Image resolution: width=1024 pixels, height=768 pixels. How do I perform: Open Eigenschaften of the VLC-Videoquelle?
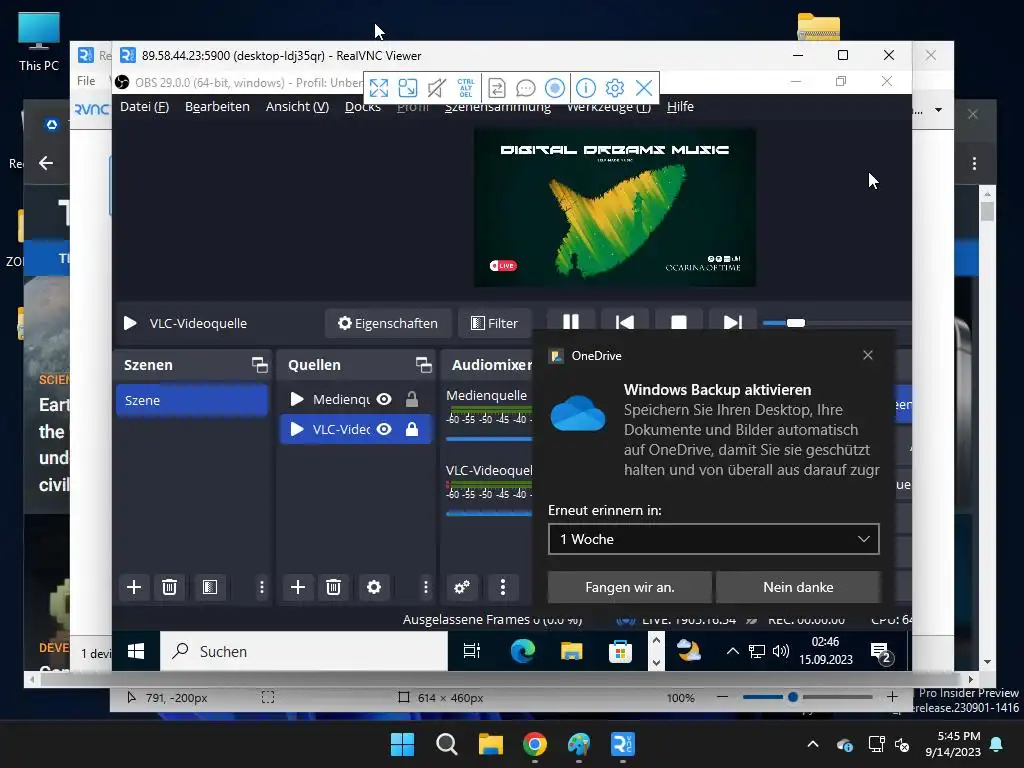click(388, 323)
